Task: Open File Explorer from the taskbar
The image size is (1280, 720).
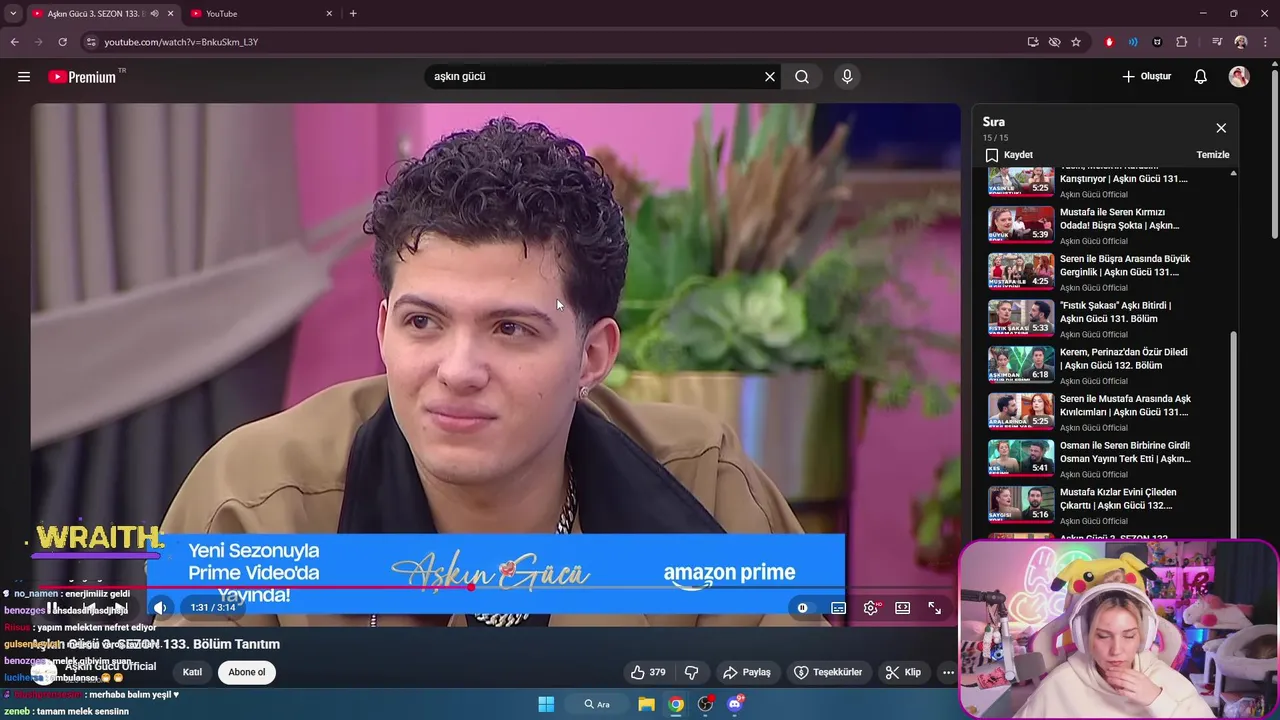Action: coord(647,704)
